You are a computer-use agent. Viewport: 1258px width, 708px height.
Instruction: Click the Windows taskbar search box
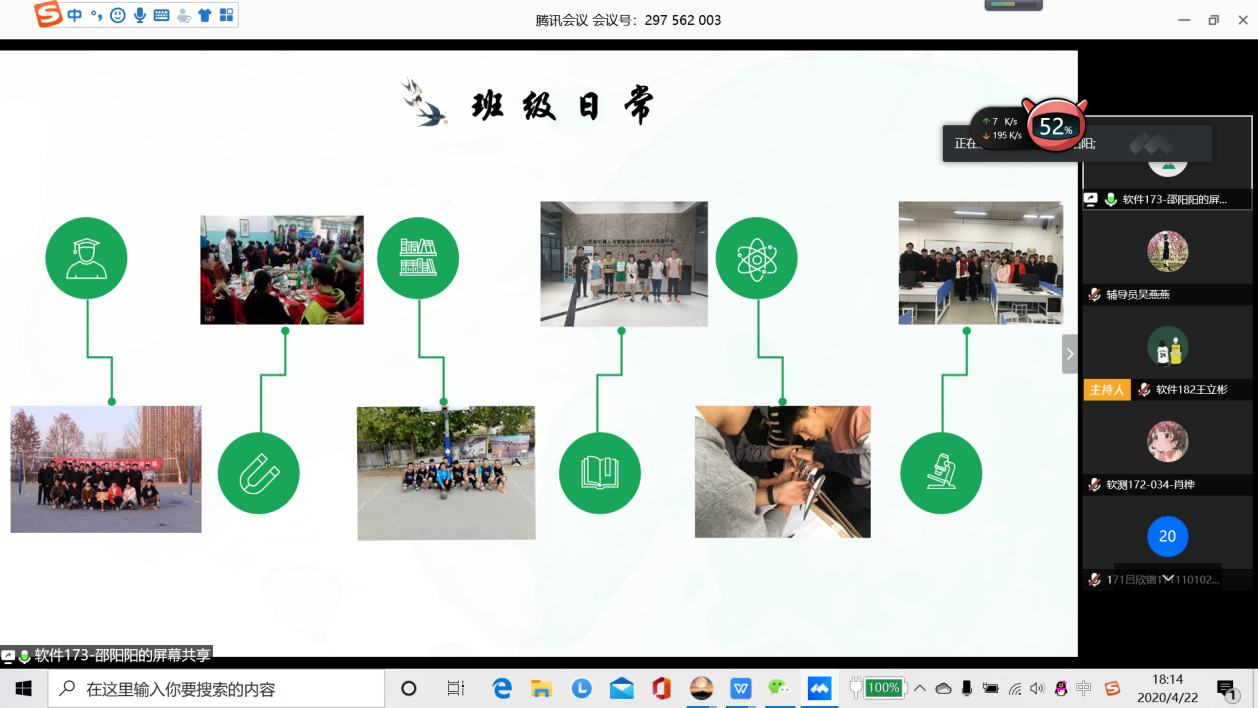pos(216,689)
